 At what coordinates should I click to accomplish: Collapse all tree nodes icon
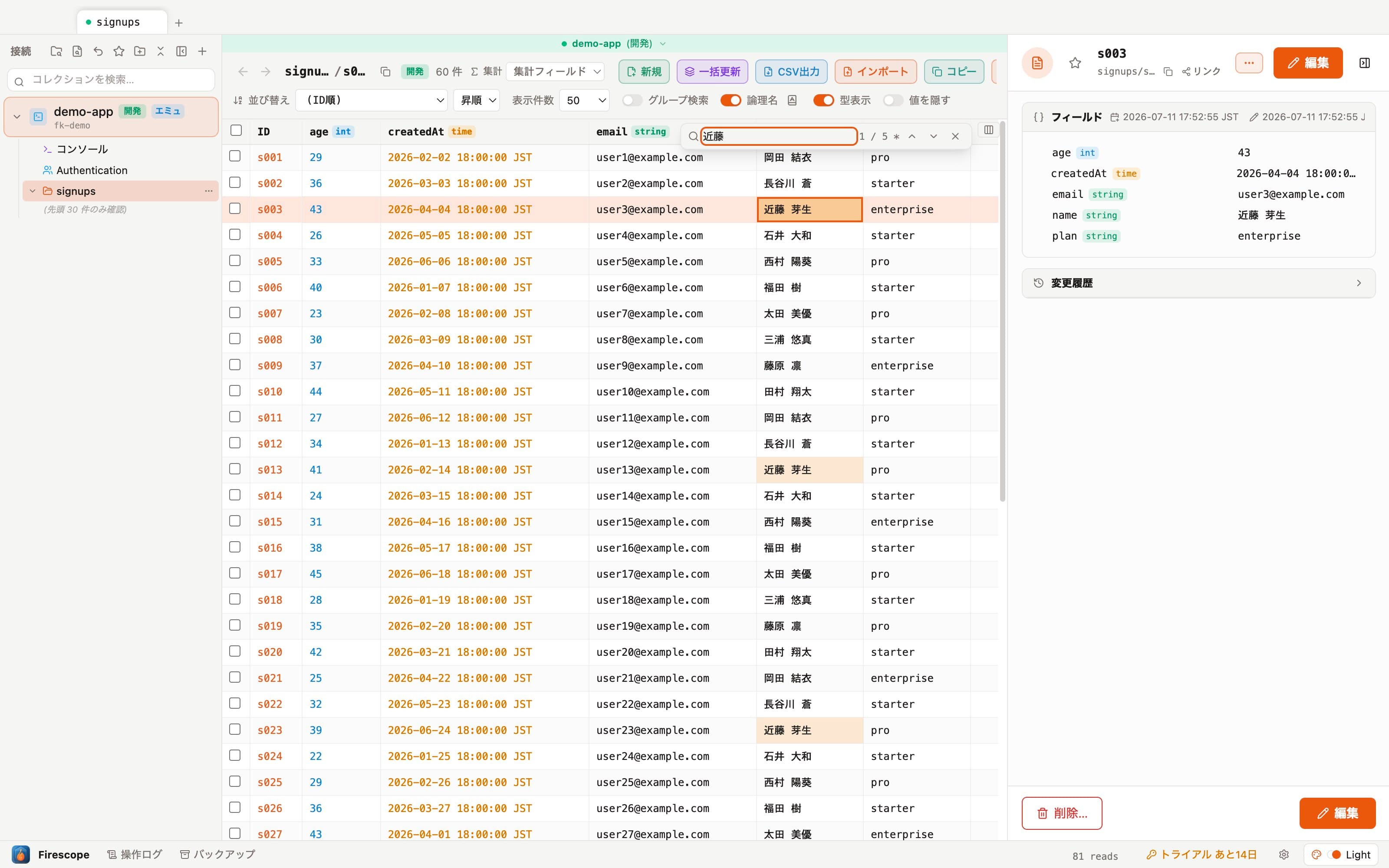coord(161,51)
